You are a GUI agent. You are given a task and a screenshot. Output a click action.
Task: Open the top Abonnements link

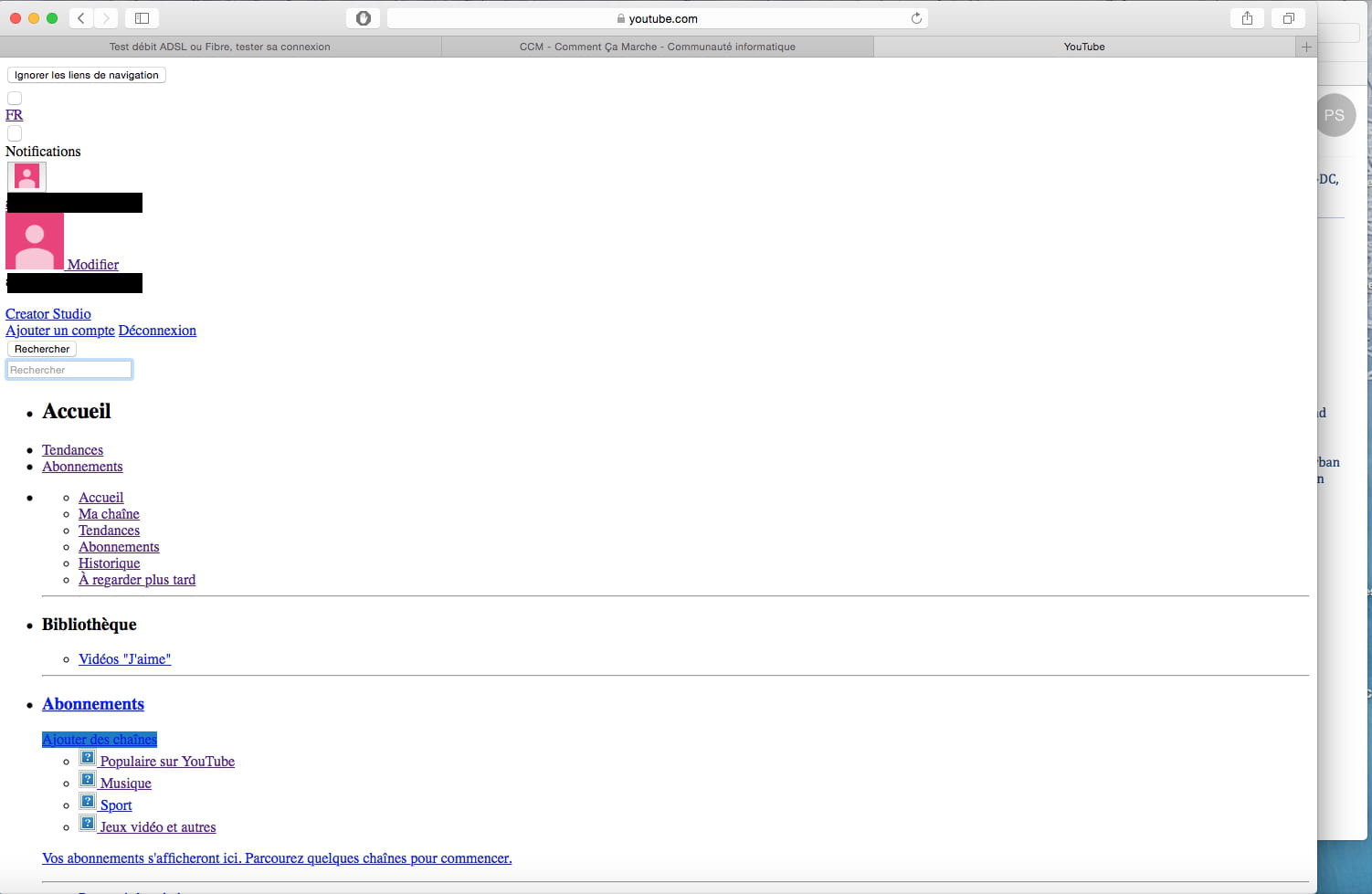[x=82, y=467]
